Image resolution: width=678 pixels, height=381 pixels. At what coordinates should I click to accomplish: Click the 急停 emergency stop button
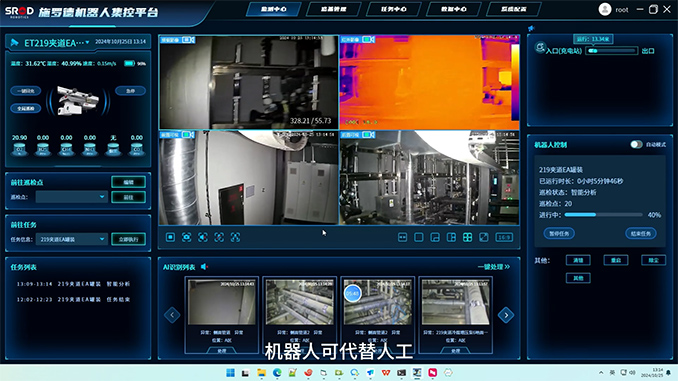[x=131, y=91]
